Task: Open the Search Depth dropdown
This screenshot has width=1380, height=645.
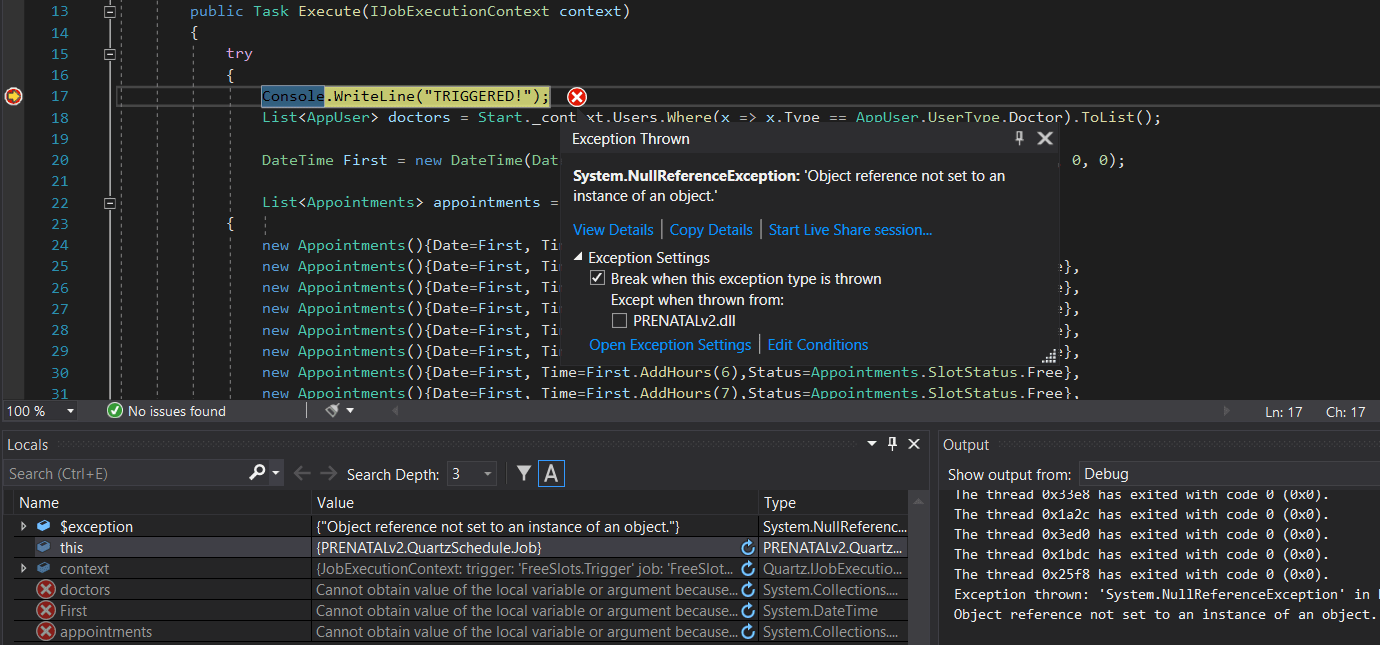Action: (487, 474)
